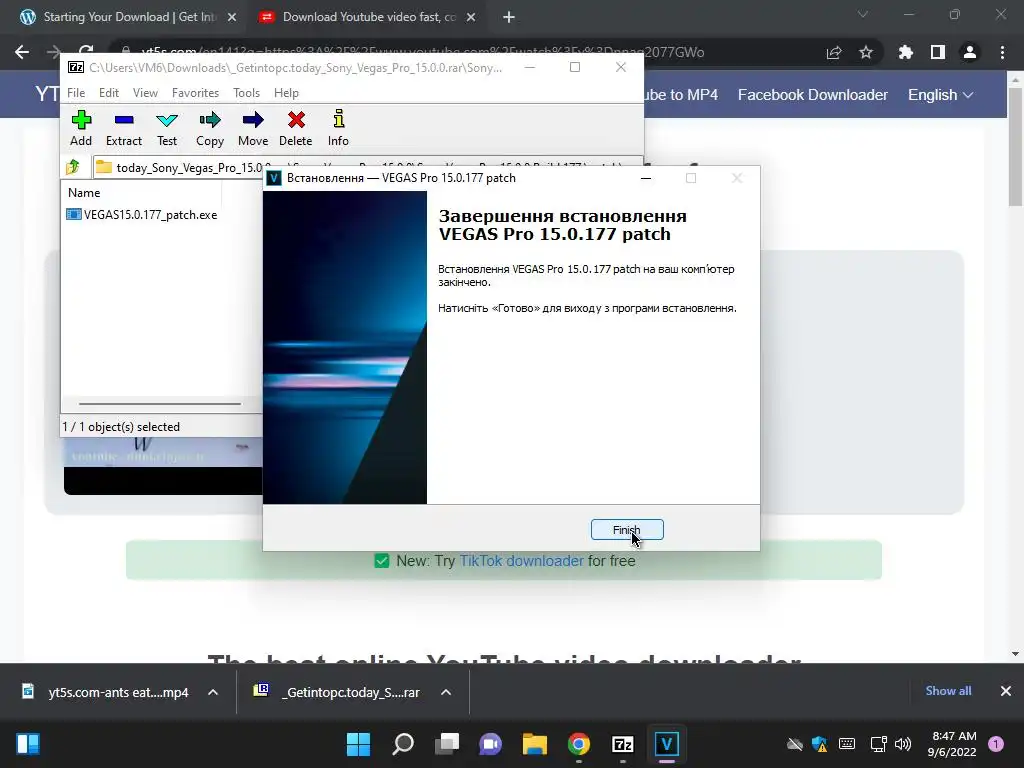Switch to 7-Zip via the taskbar
The width and height of the screenshot is (1024, 768).
[x=622, y=744]
